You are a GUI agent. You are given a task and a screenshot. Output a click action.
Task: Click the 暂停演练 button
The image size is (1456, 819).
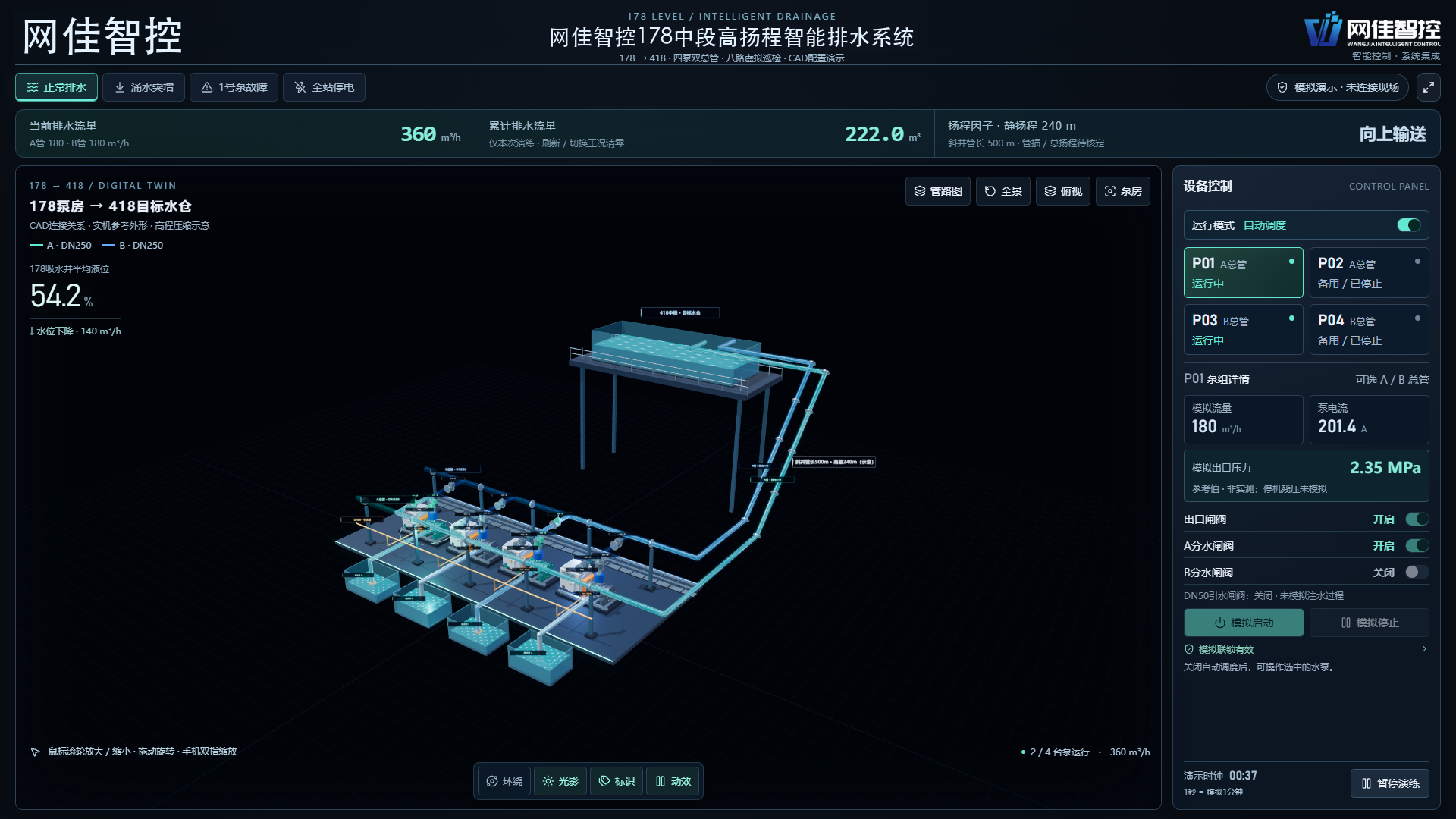click(x=1390, y=783)
